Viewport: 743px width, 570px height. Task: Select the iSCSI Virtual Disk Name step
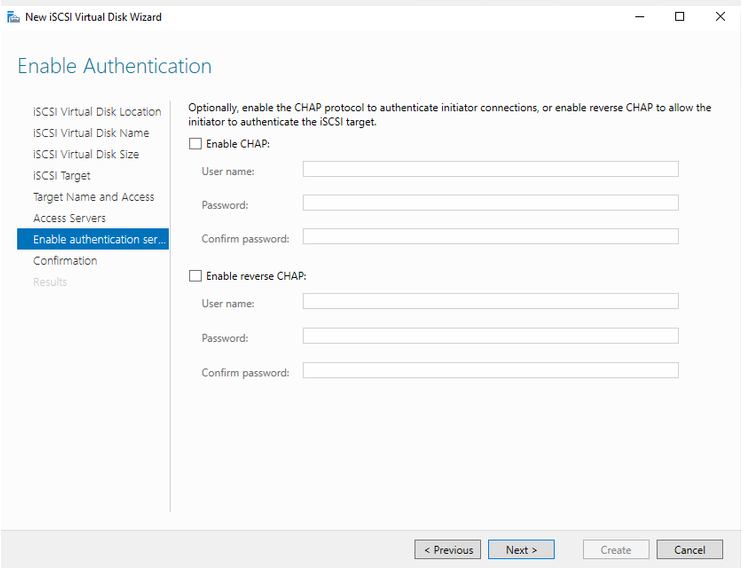91,133
